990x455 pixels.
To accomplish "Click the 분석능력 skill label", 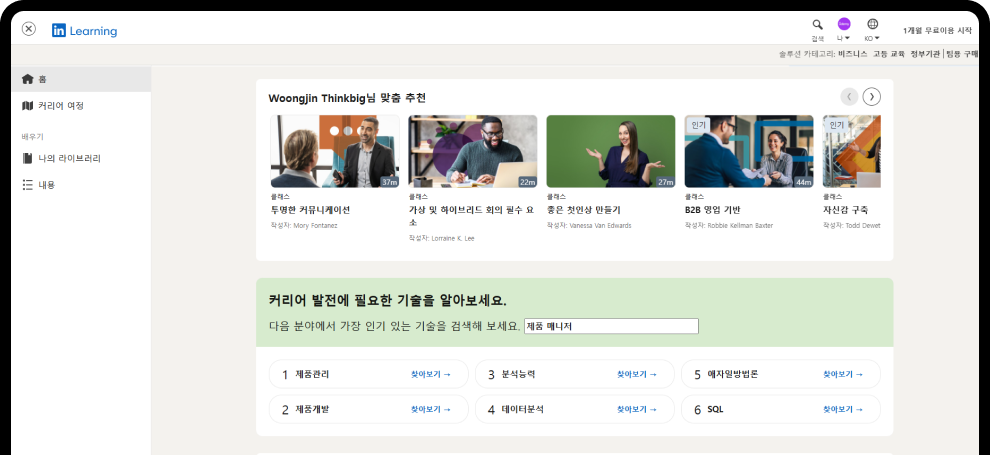I will pos(518,374).
